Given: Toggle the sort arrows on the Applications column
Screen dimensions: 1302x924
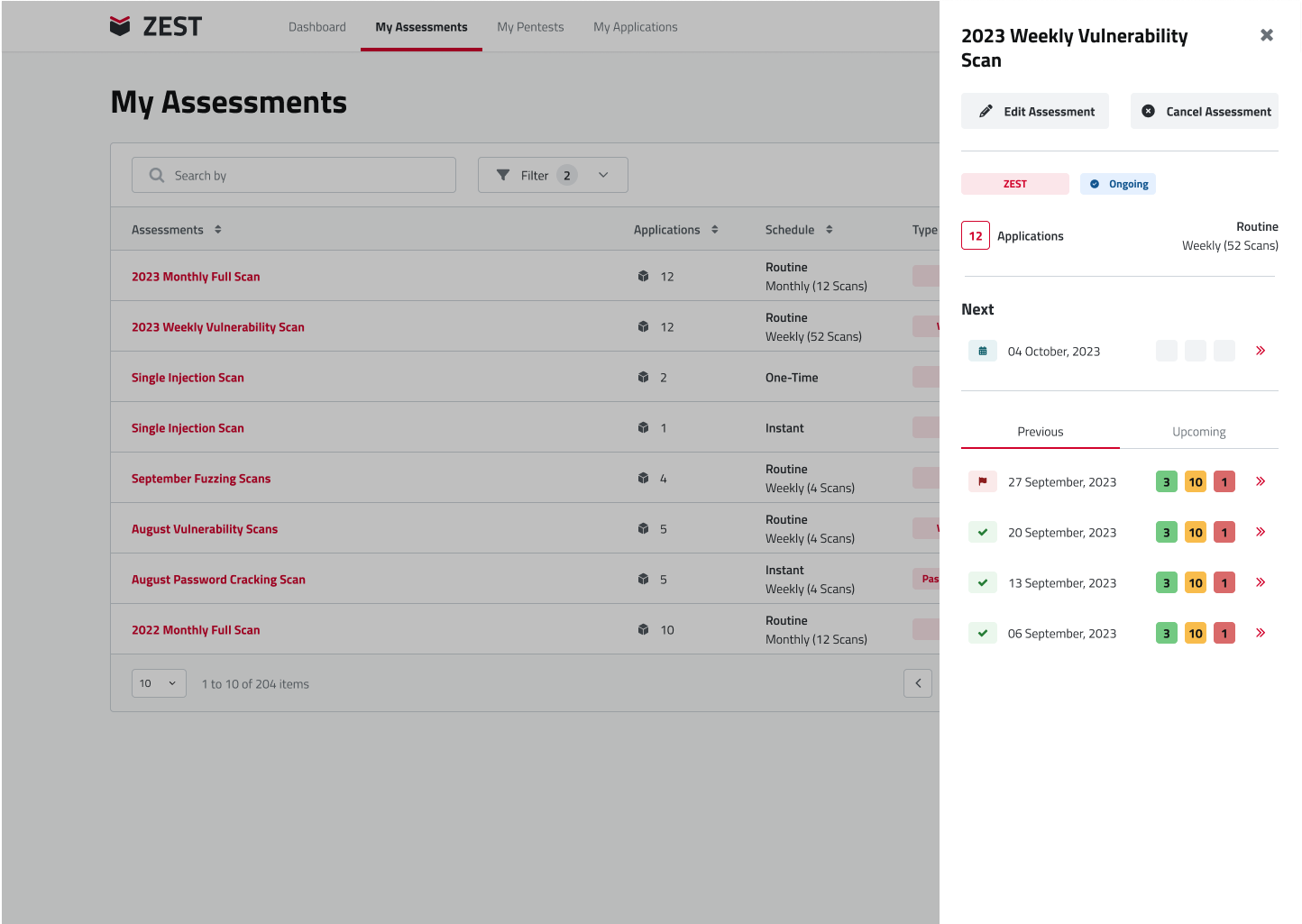Looking at the screenshot, I should [x=715, y=229].
